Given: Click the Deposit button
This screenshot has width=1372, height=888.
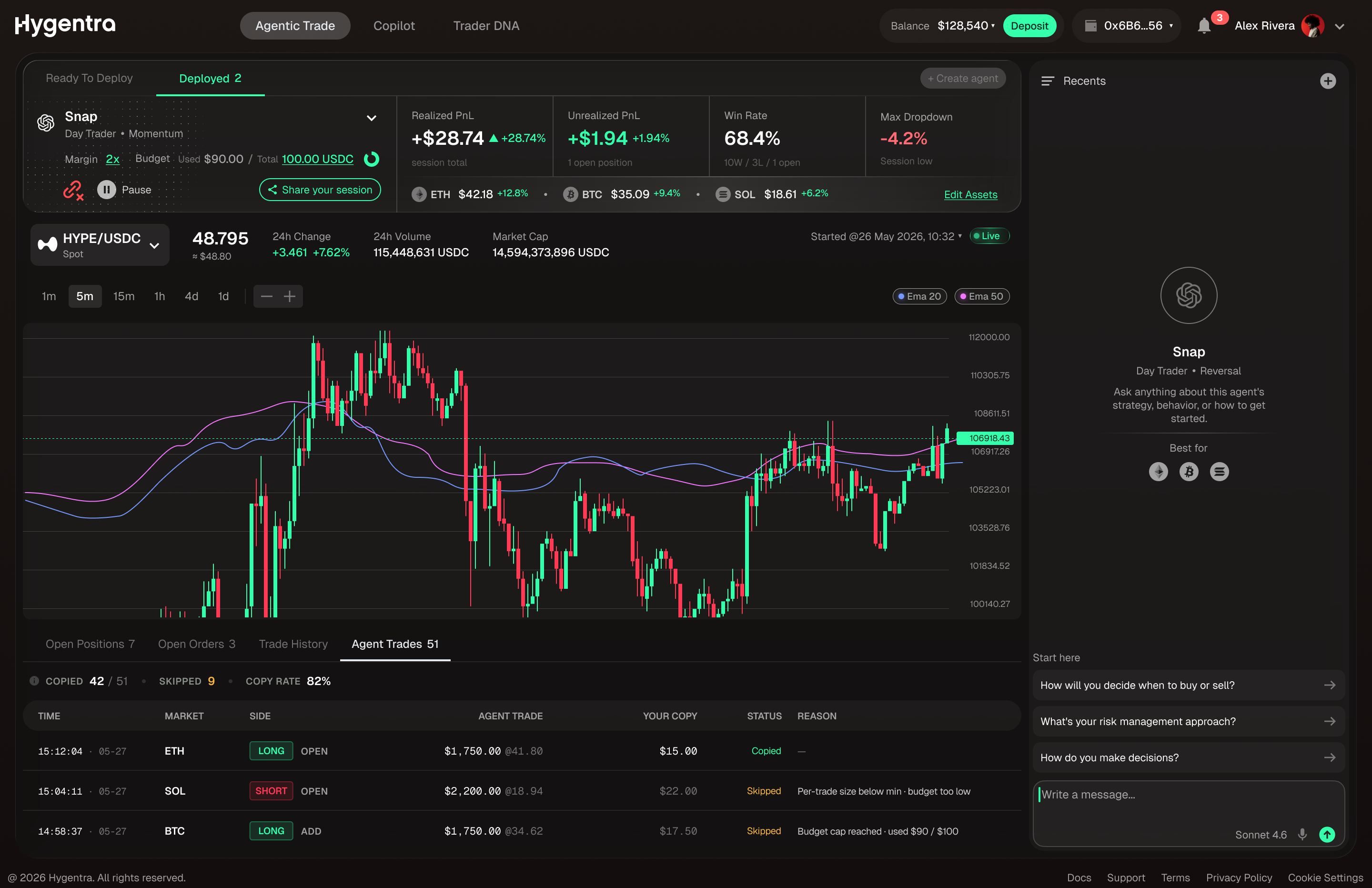Looking at the screenshot, I should coord(1029,26).
